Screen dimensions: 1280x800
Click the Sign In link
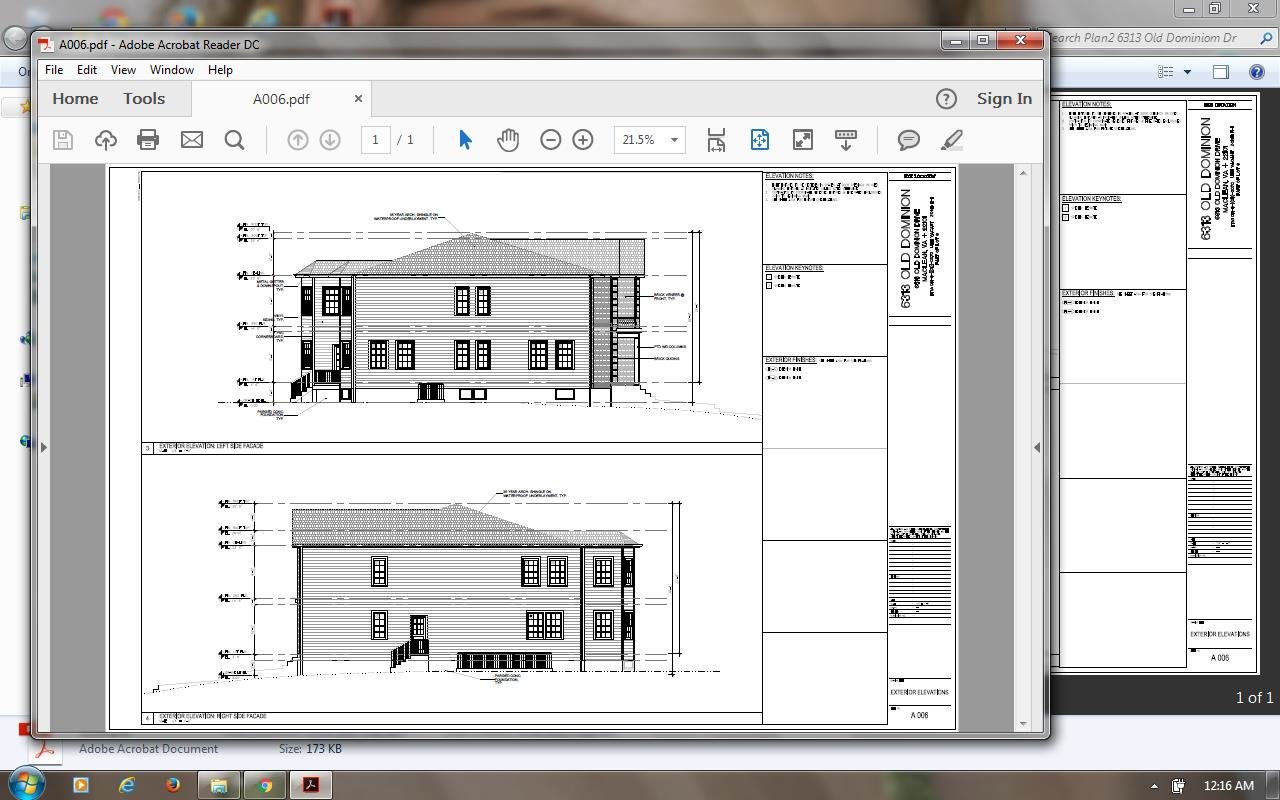(x=1004, y=98)
